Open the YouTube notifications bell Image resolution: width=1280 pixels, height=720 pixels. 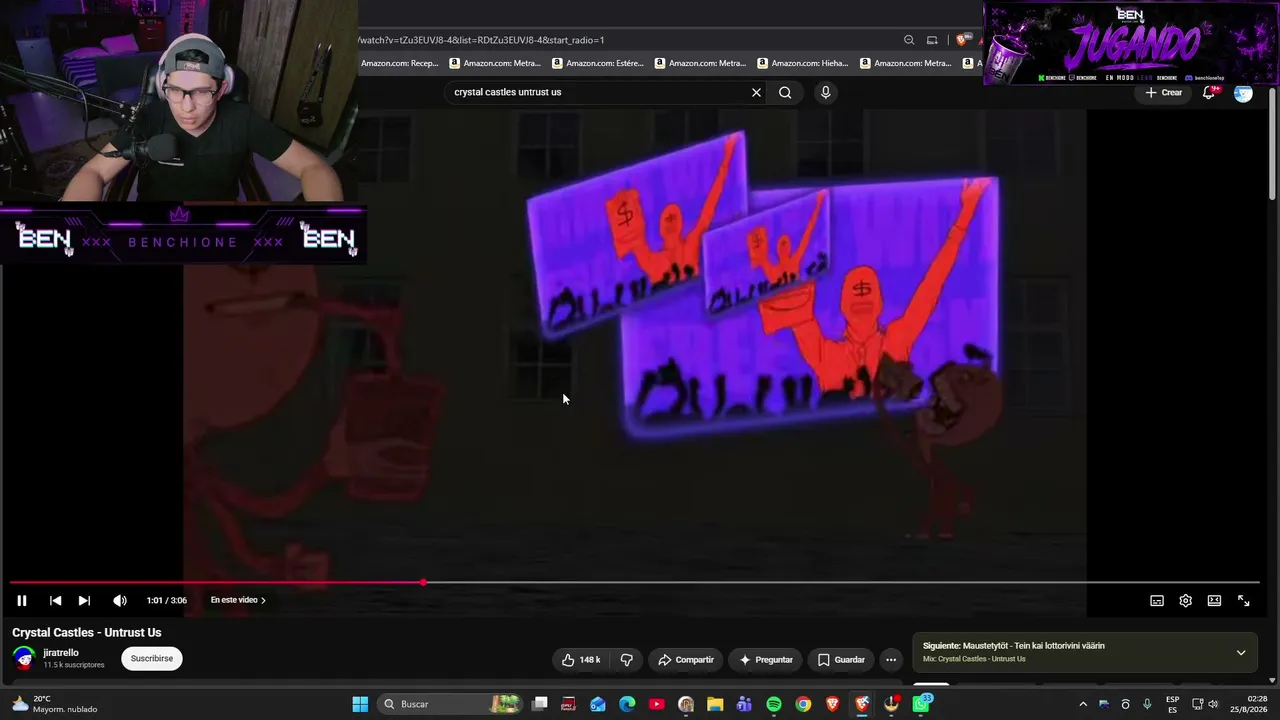1209,92
